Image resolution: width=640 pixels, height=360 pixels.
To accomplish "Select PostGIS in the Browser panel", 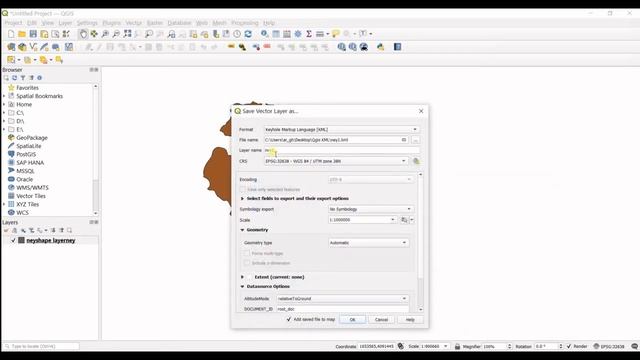I will click(26, 154).
